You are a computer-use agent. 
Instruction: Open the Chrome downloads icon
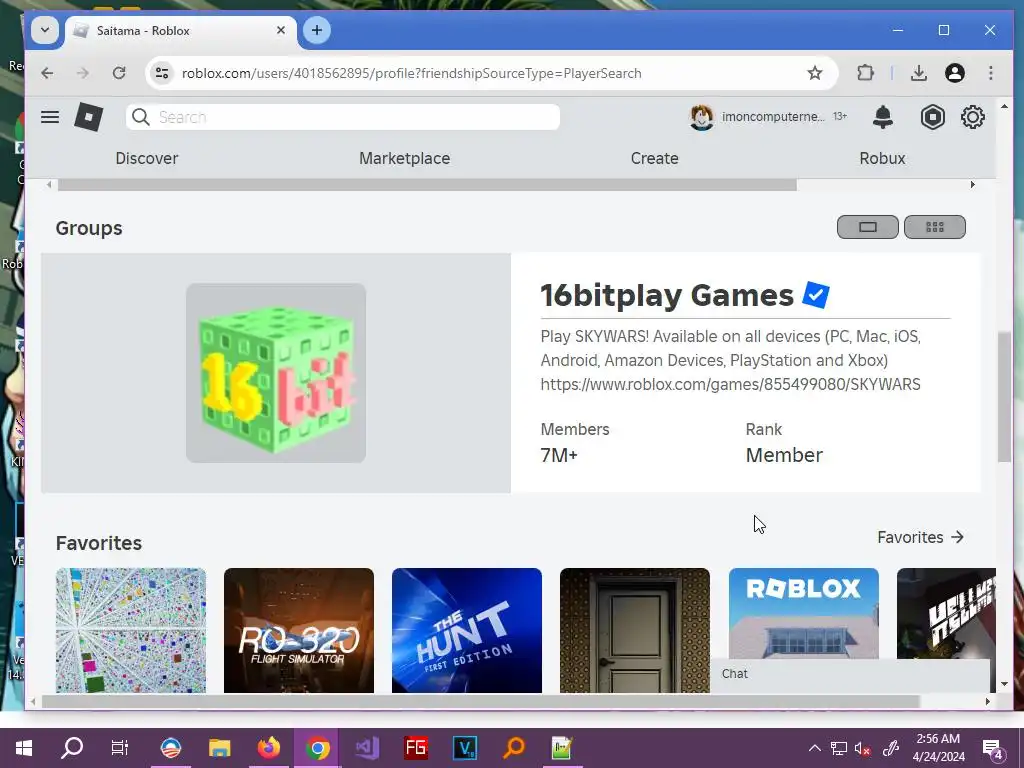[x=919, y=73]
